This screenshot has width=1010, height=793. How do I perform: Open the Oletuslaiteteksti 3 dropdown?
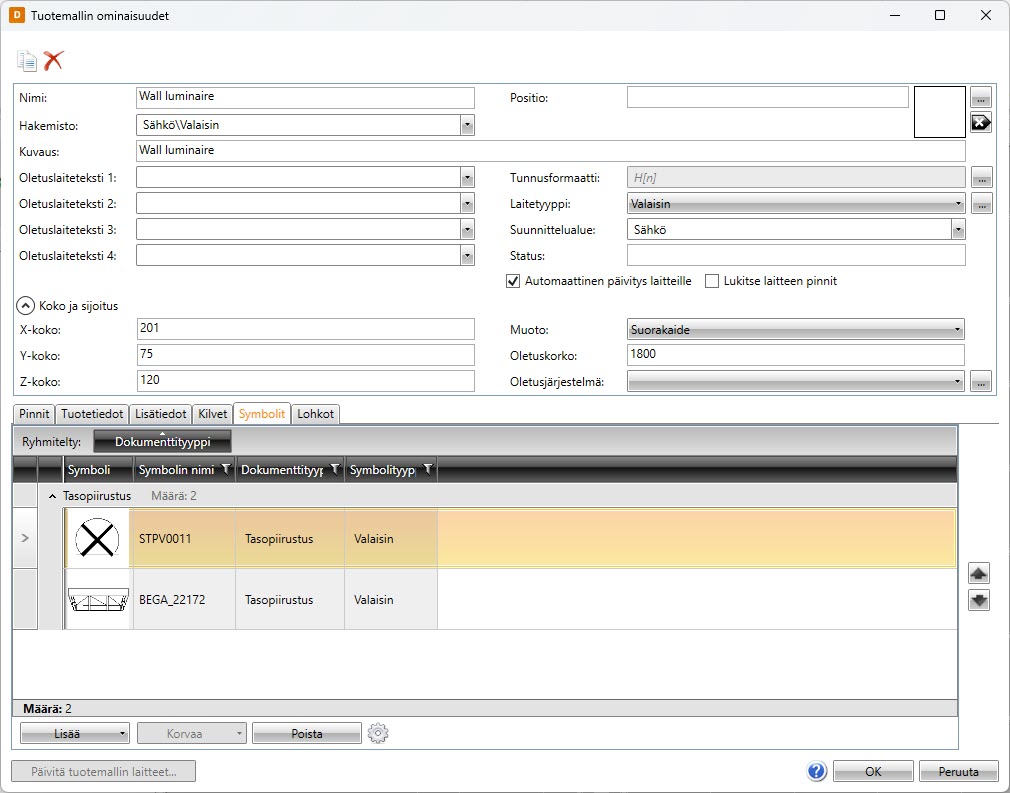pos(468,229)
